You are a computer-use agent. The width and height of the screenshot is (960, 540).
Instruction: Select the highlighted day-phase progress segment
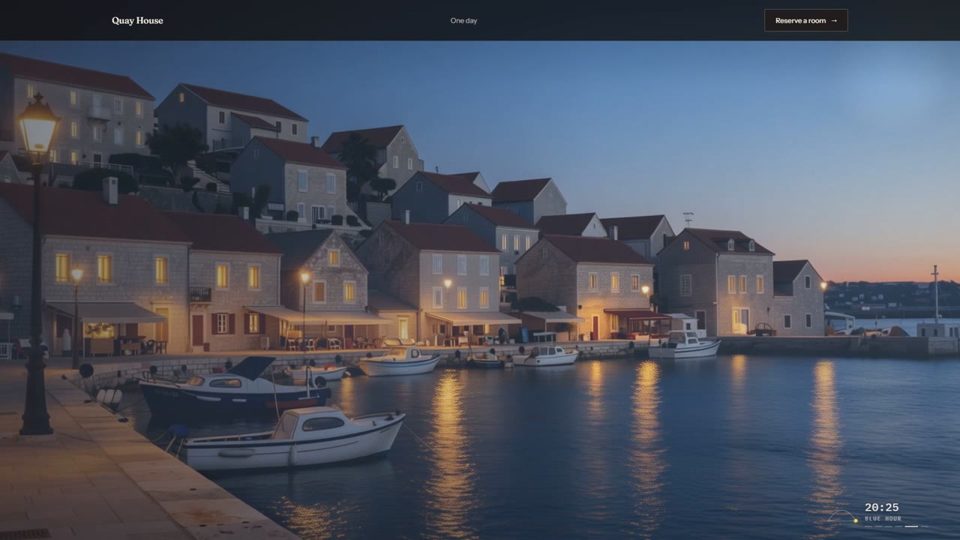coord(912,527)
